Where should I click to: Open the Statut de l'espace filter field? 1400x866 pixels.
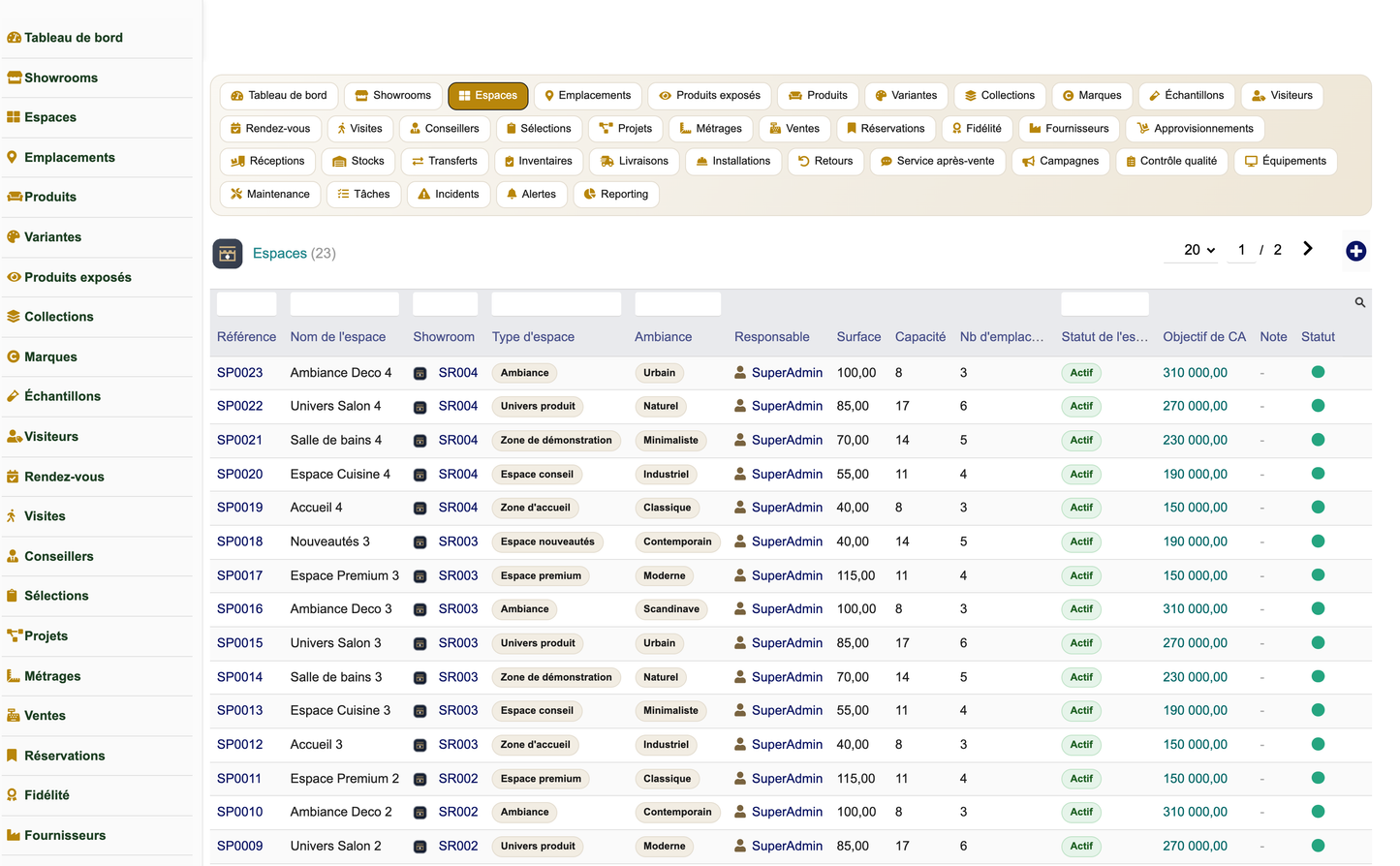(x=1104, y=303)
